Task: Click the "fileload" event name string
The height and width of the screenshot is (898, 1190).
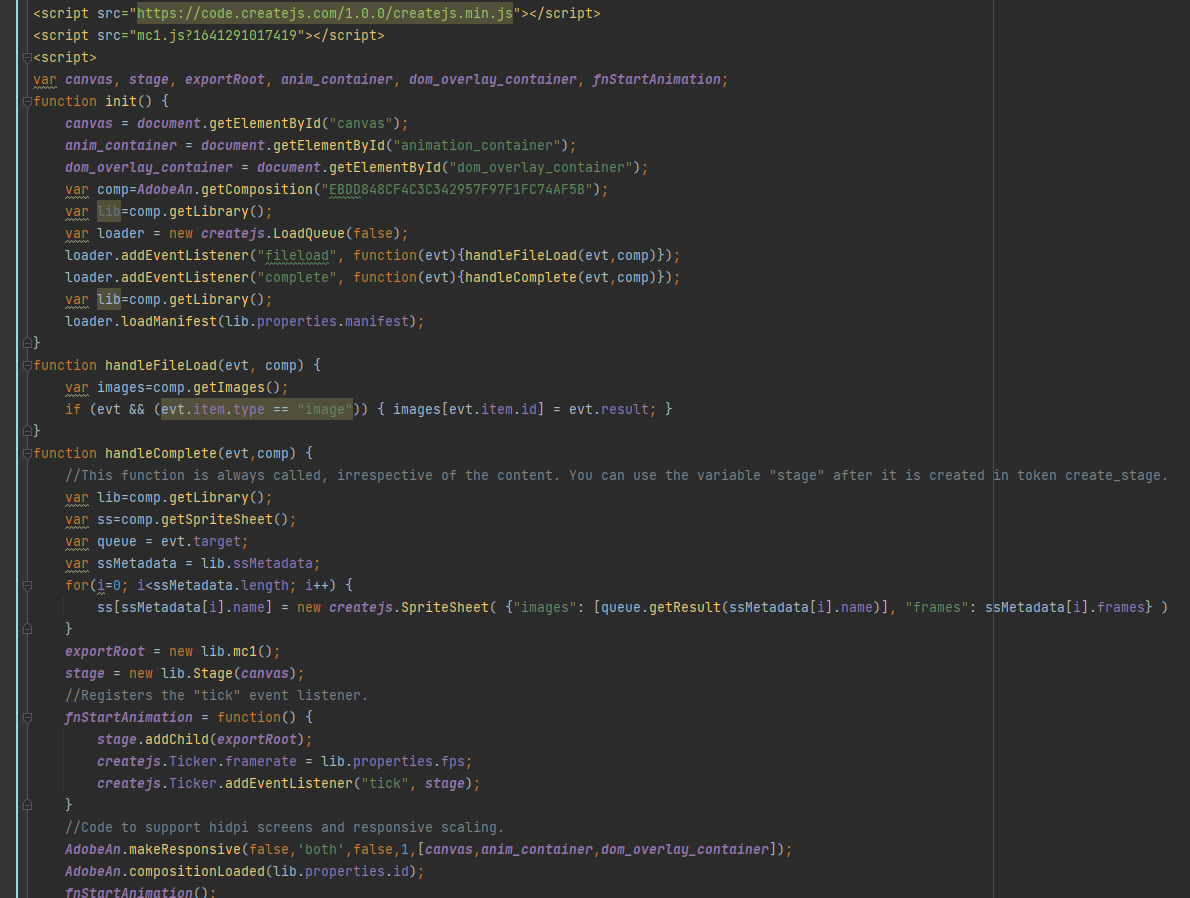Action: (297, 256)
